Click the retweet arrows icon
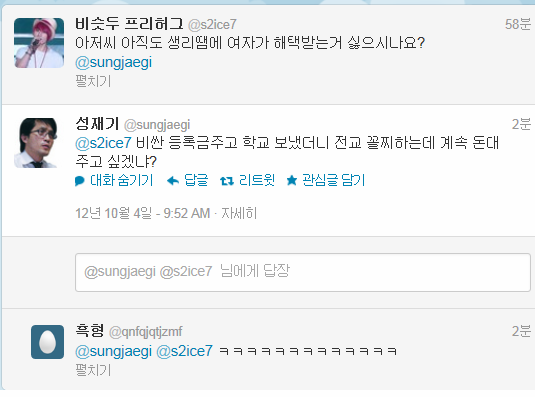This screenshot has height=397, width=535. [x=227, y=181]
